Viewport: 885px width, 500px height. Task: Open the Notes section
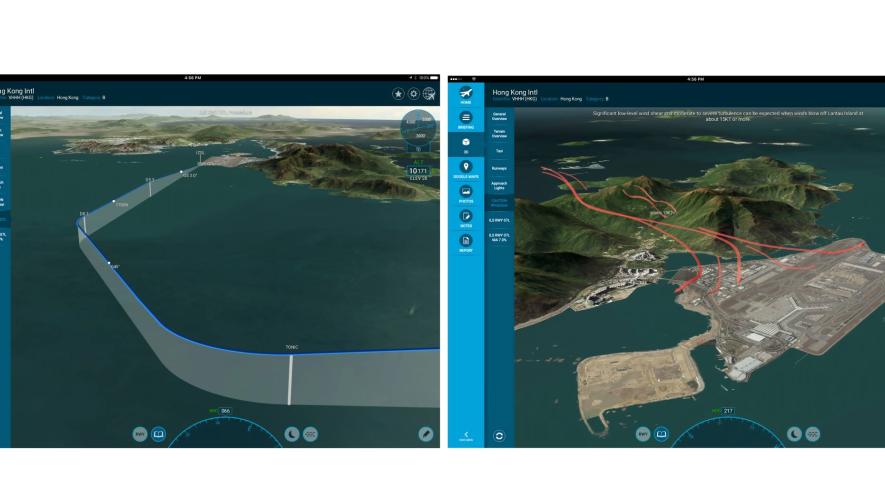(x=466, y=218)
